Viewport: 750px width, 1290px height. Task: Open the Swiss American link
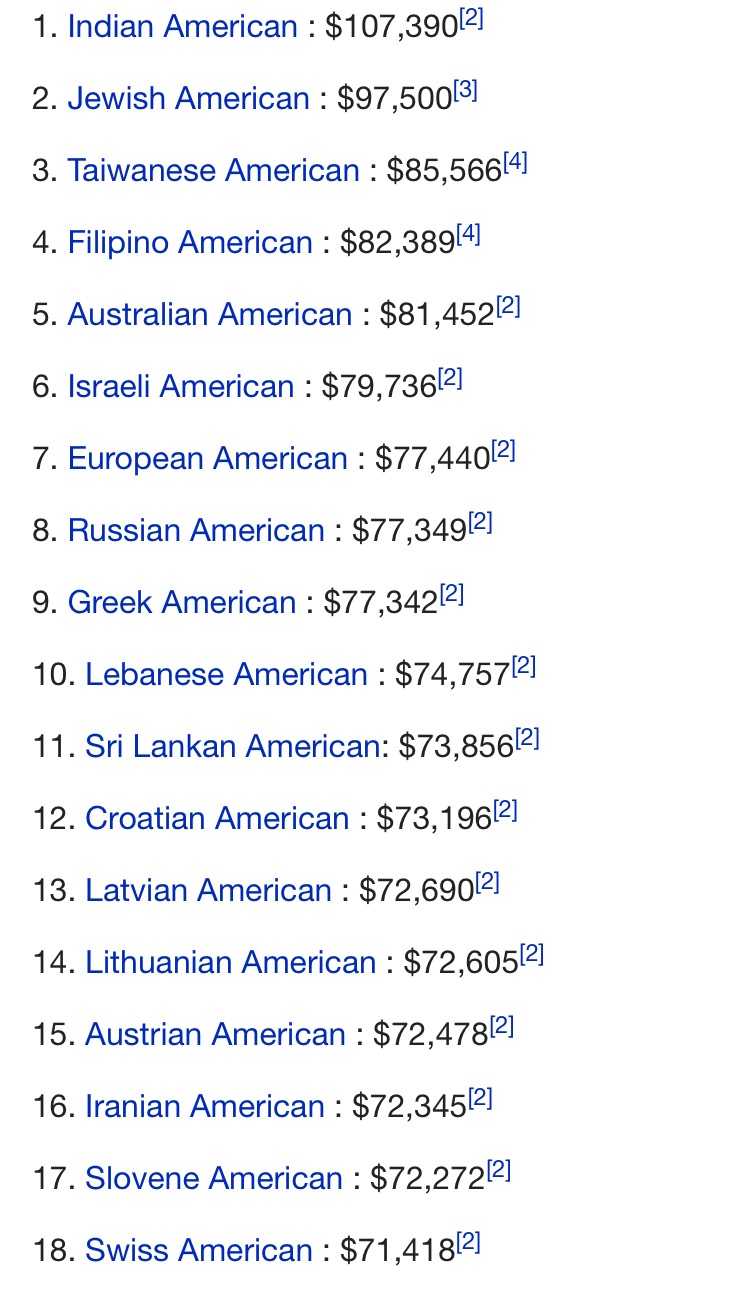tap(199, 1251)
